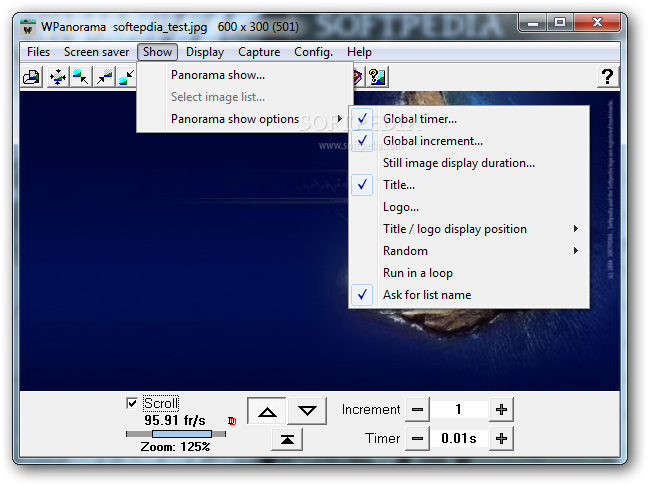Maximize the WPanorama window
The height and width of the screenshot is (485, 648).
[560, 23]
